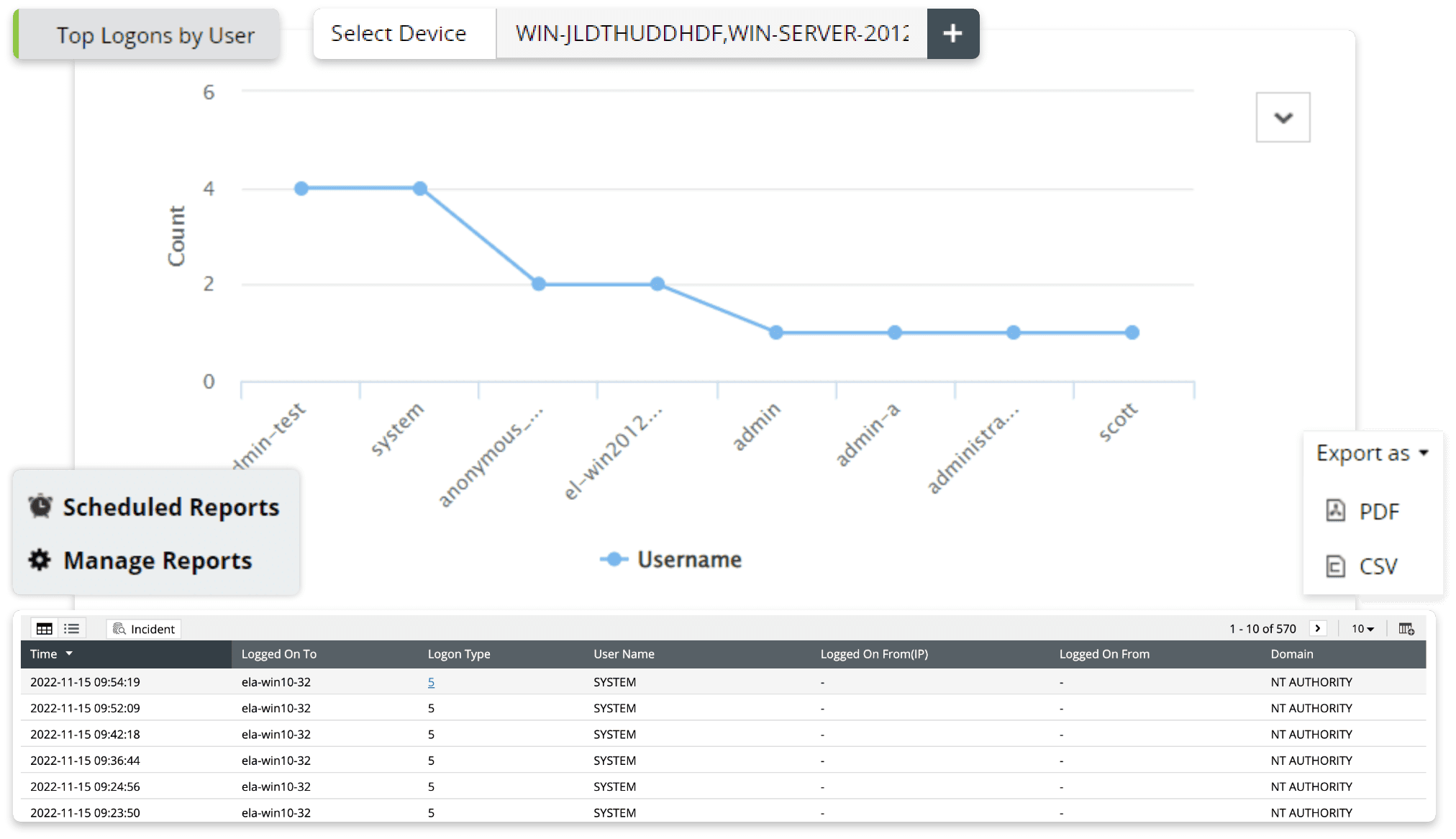Image resolution: width=1456 pixels, height=839 pixels.
Task: Click the selected device names field
Action: pos(711,34)
